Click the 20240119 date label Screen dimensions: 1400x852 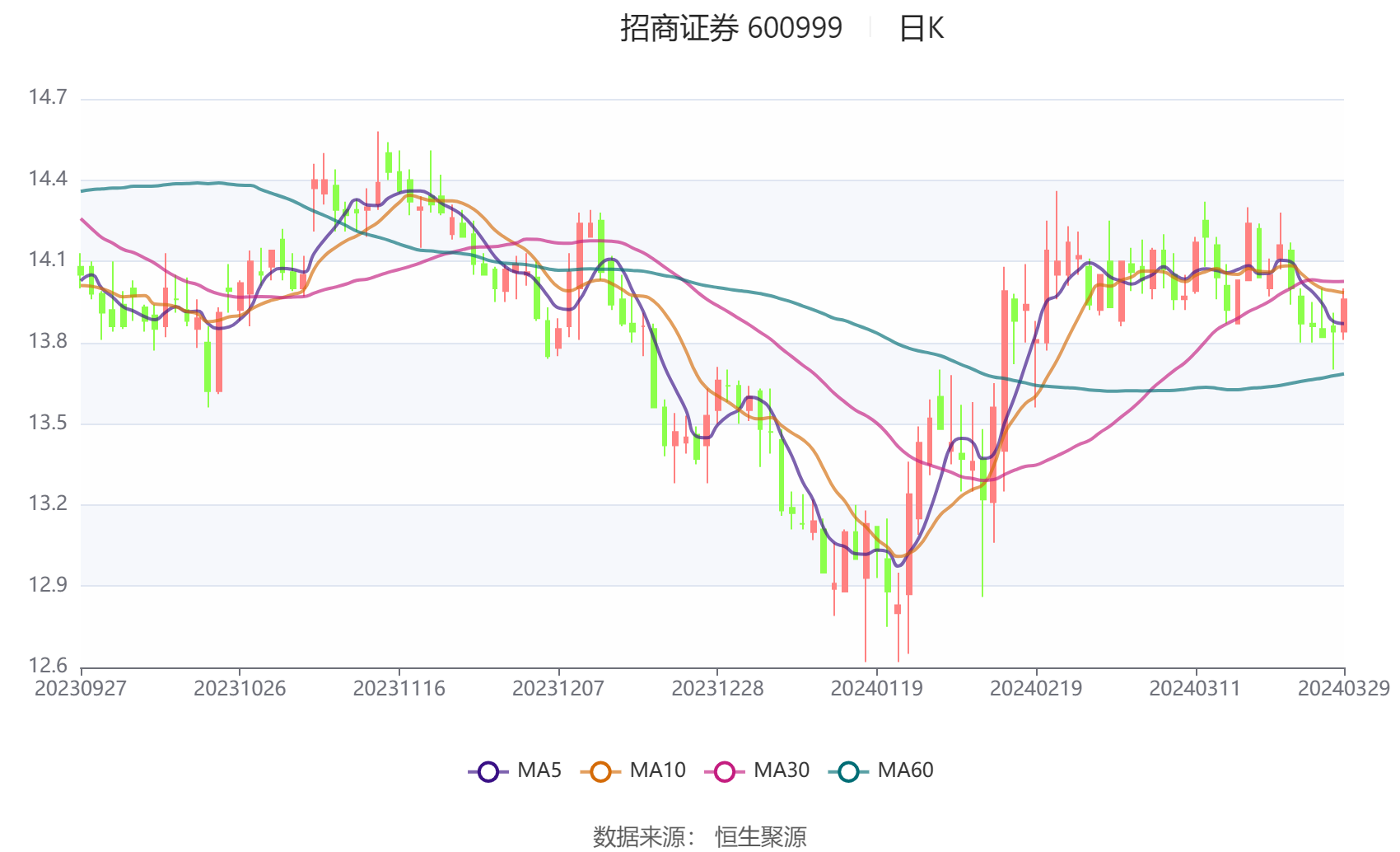point(876,689)
